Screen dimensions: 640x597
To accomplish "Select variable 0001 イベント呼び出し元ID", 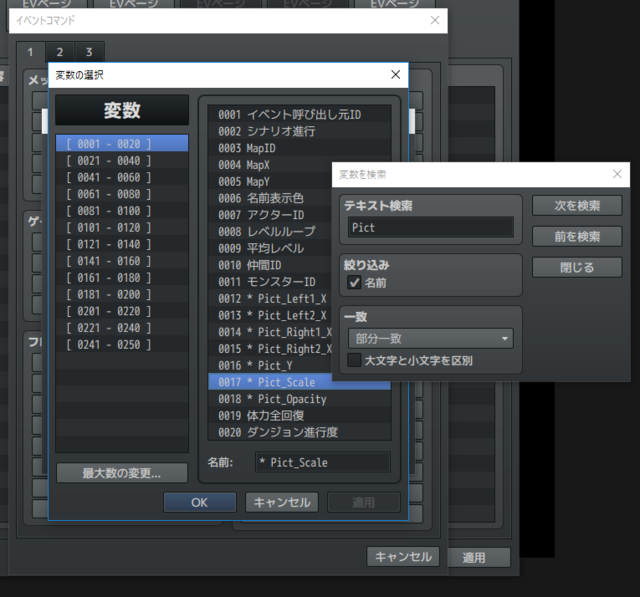I will pos(299,114).
